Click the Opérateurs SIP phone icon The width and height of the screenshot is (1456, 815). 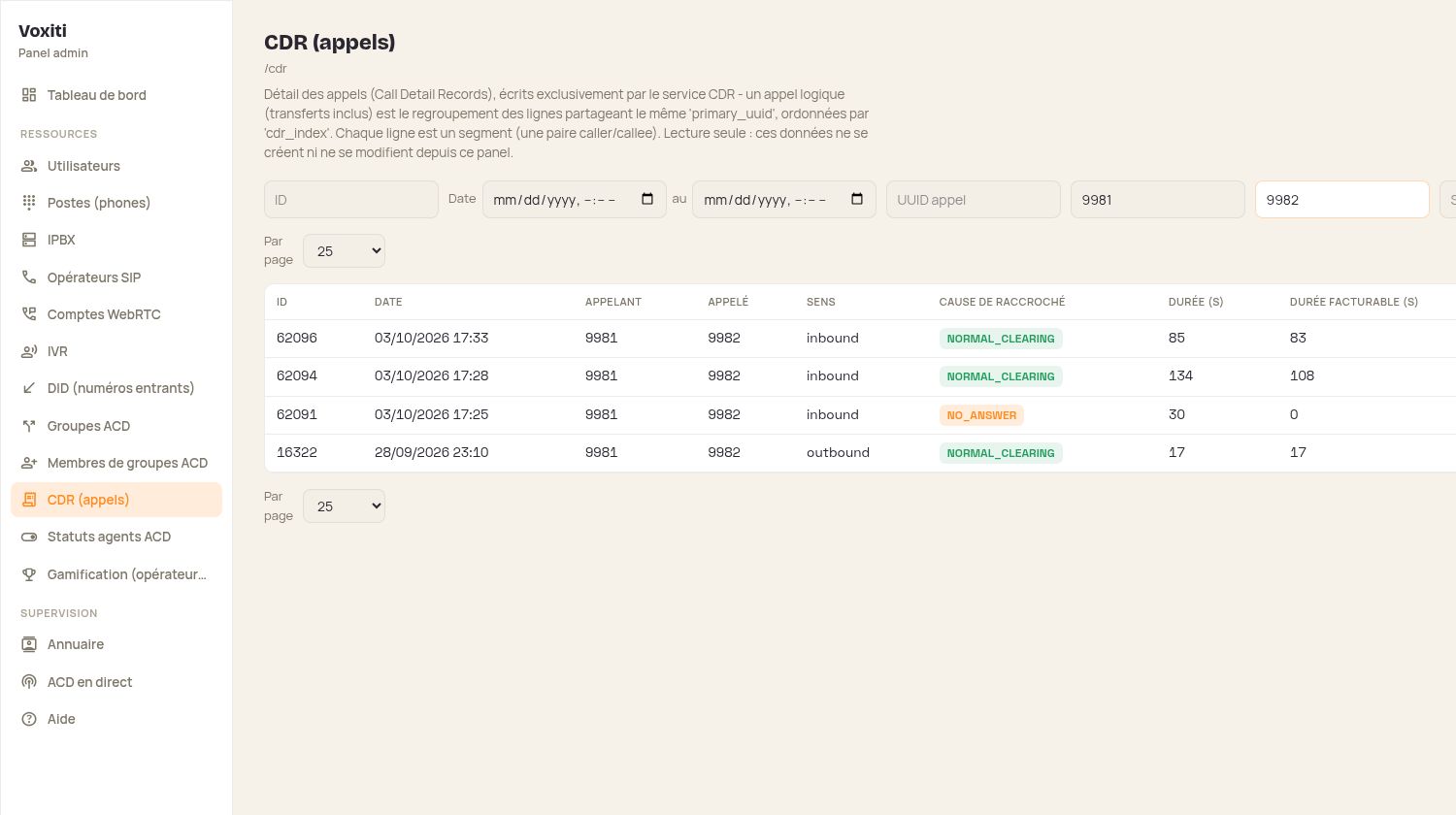(29, 277)
